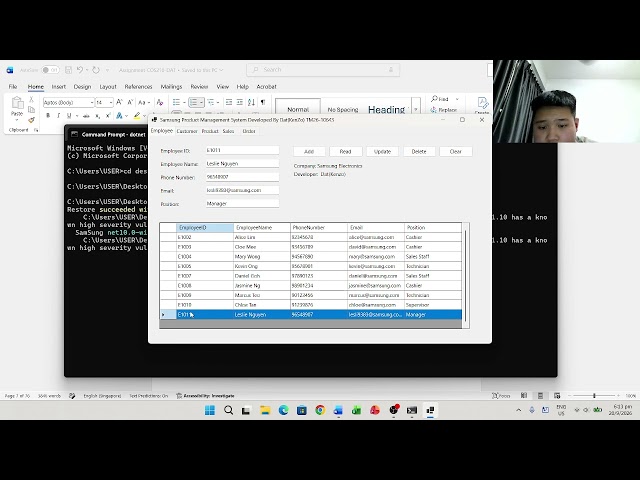The image size is (640, 480).
Task: Click the Word Search box
Action: tap(323, 70)
